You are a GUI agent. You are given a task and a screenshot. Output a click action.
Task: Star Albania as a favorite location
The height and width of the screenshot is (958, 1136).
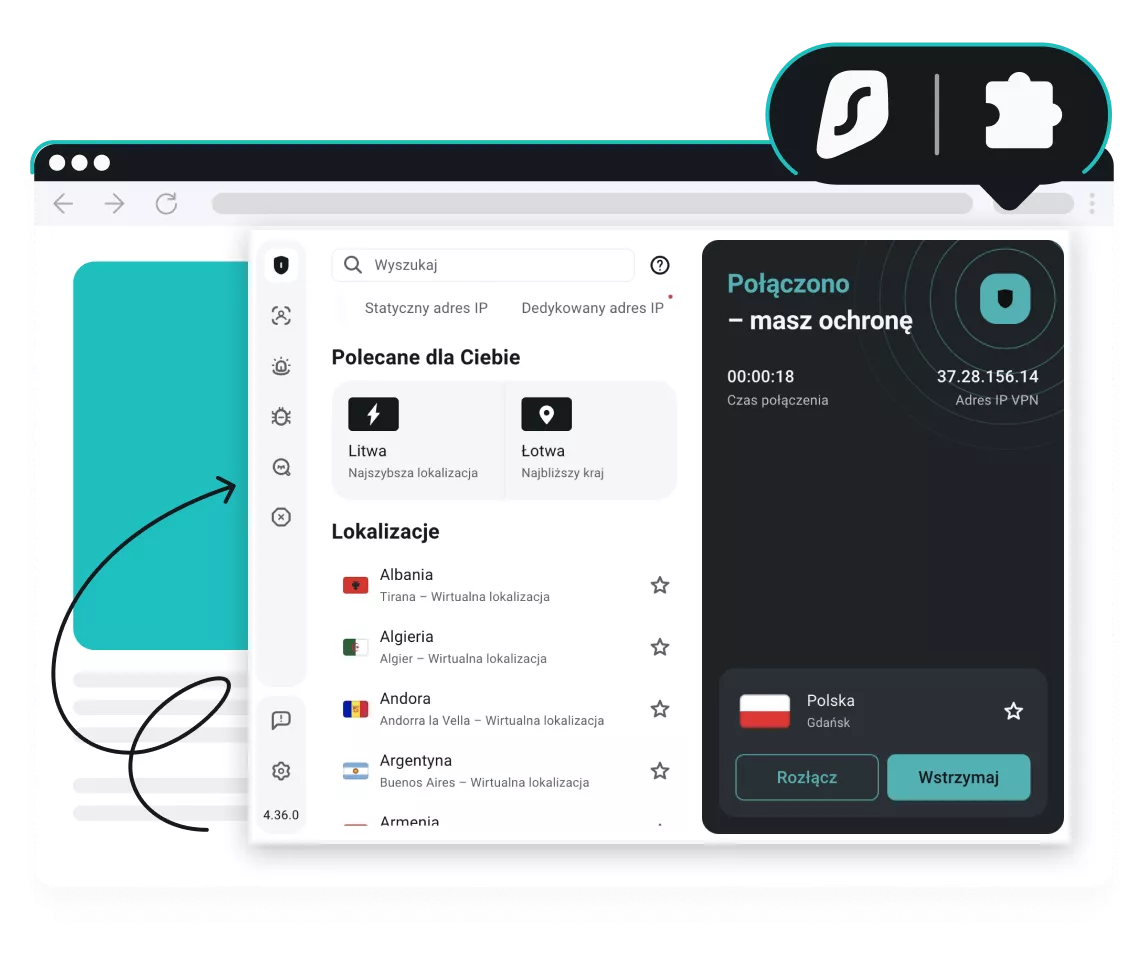click(x=660, y=585)
